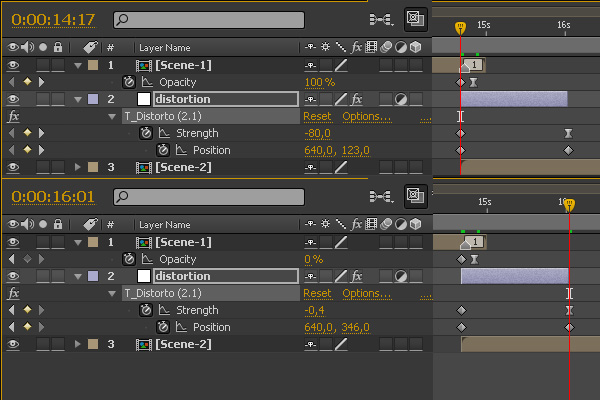Viewport: 600px width, 400px height.
Task: Collapse T_Distorto effect properties in the upper panel
Action: (x=112, y=116)
